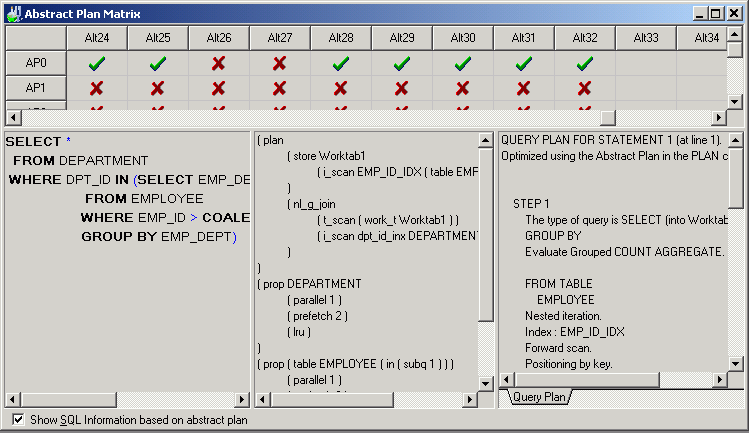The height and width of the screenshot is (433, 749).
Task: Click the matrix horizontal scrollbar right arrow
Action: pos(719,118)
